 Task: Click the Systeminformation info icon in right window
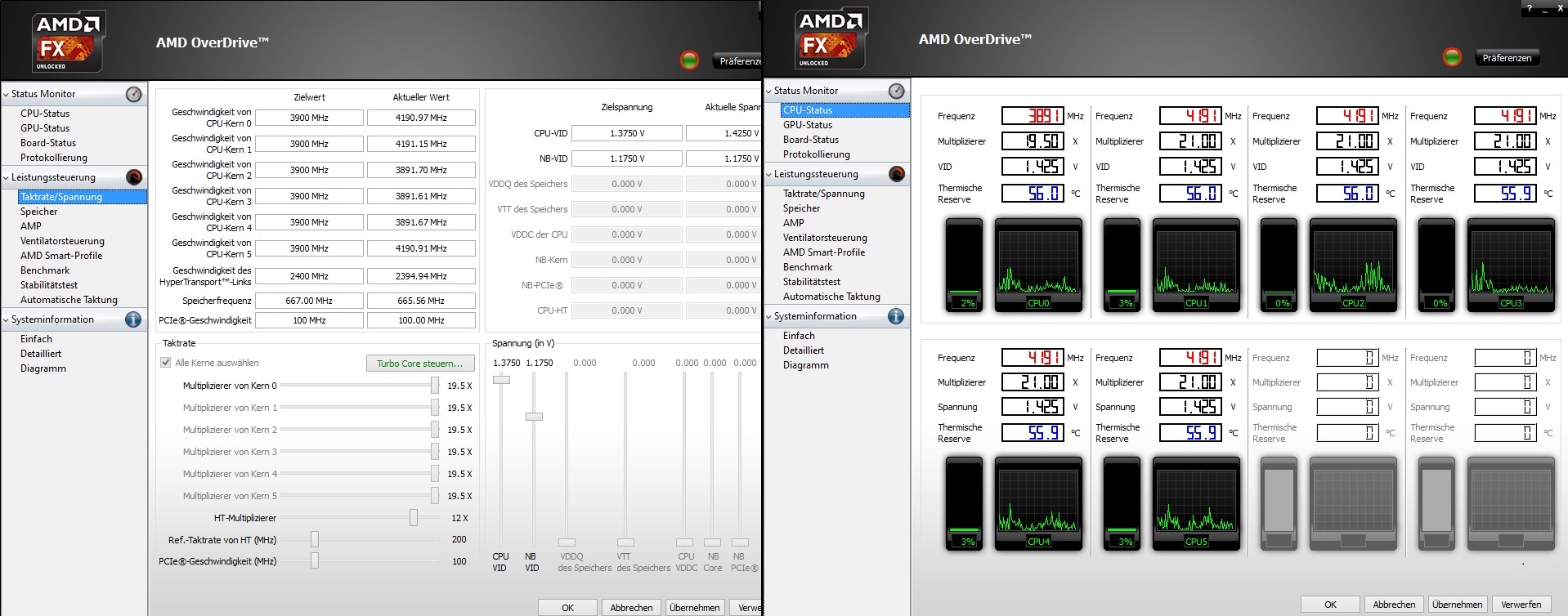click(896, 316)
